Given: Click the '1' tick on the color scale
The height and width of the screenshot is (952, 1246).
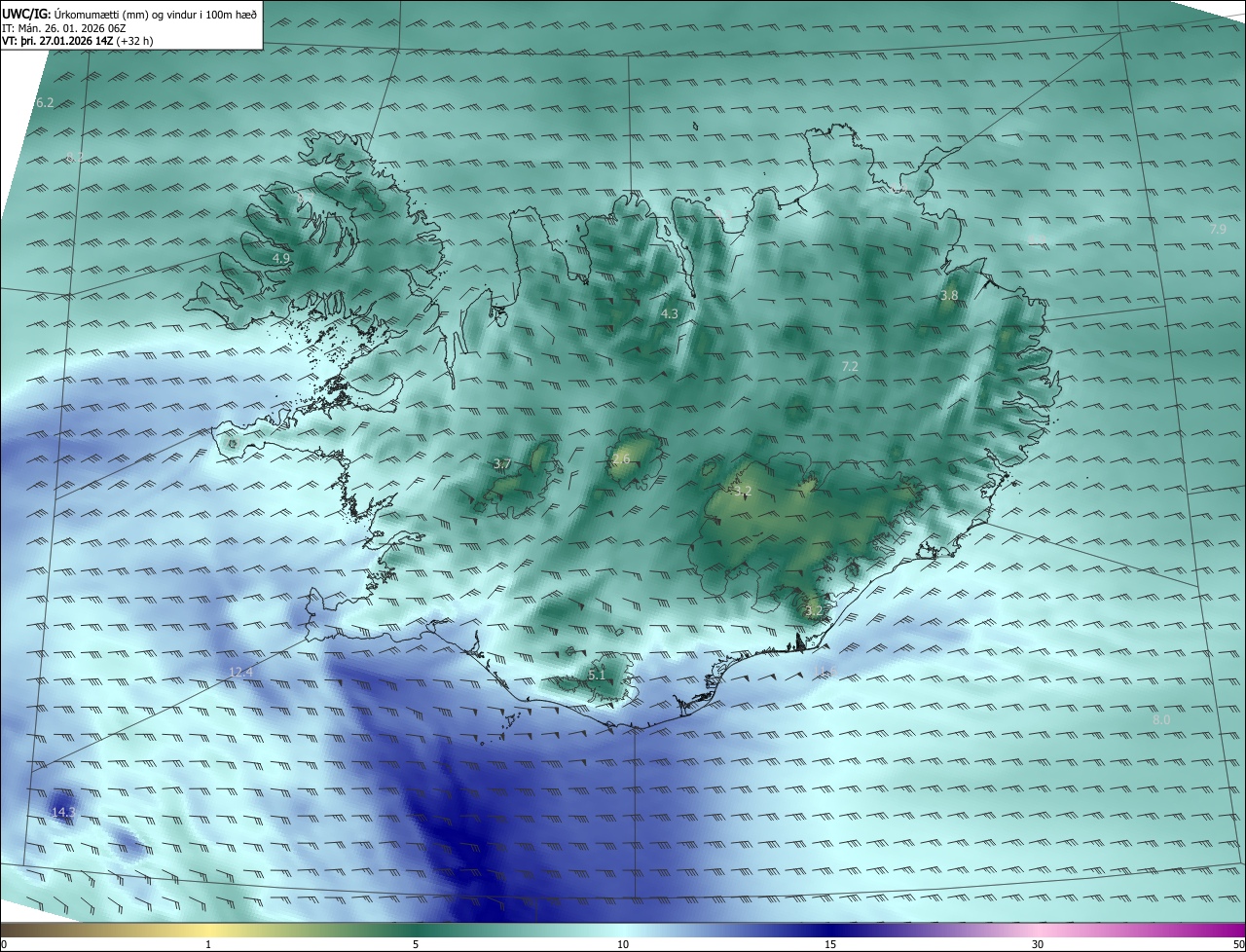Looking at the screenshot, I should [208, 944].
